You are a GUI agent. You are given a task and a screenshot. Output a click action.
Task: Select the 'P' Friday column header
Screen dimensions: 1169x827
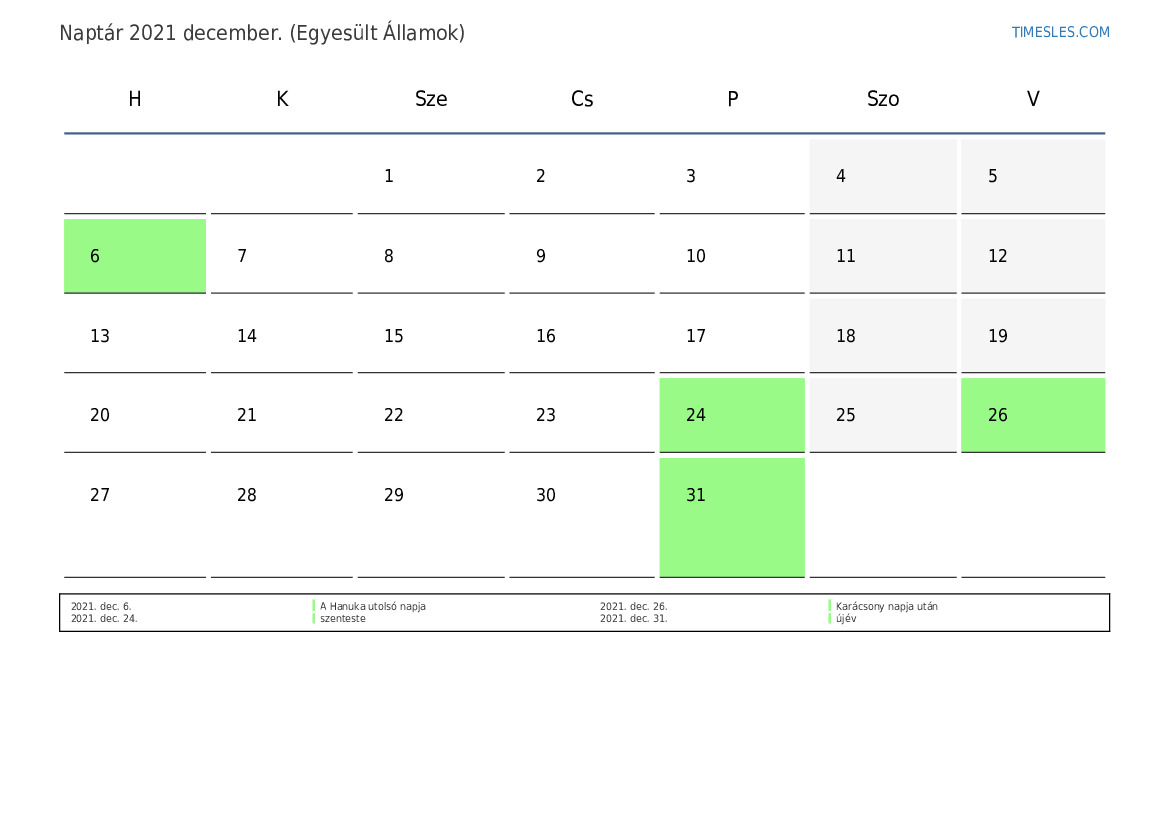click(732, 99)
